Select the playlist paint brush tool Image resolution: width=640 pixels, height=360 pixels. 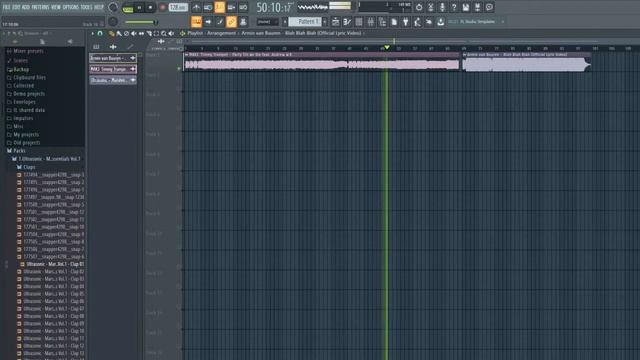coord(119,33)
